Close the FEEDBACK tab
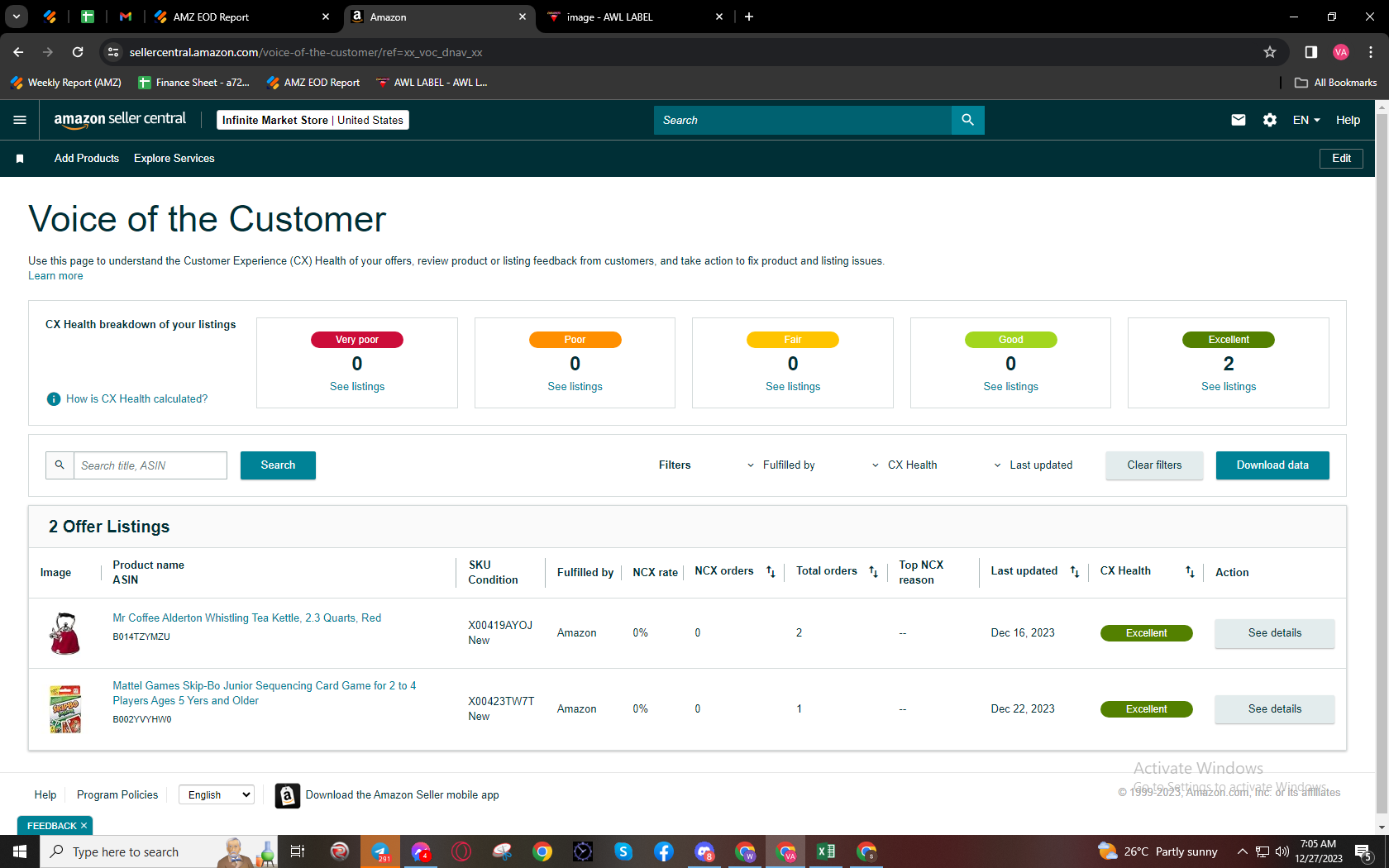 coord(84,826)
